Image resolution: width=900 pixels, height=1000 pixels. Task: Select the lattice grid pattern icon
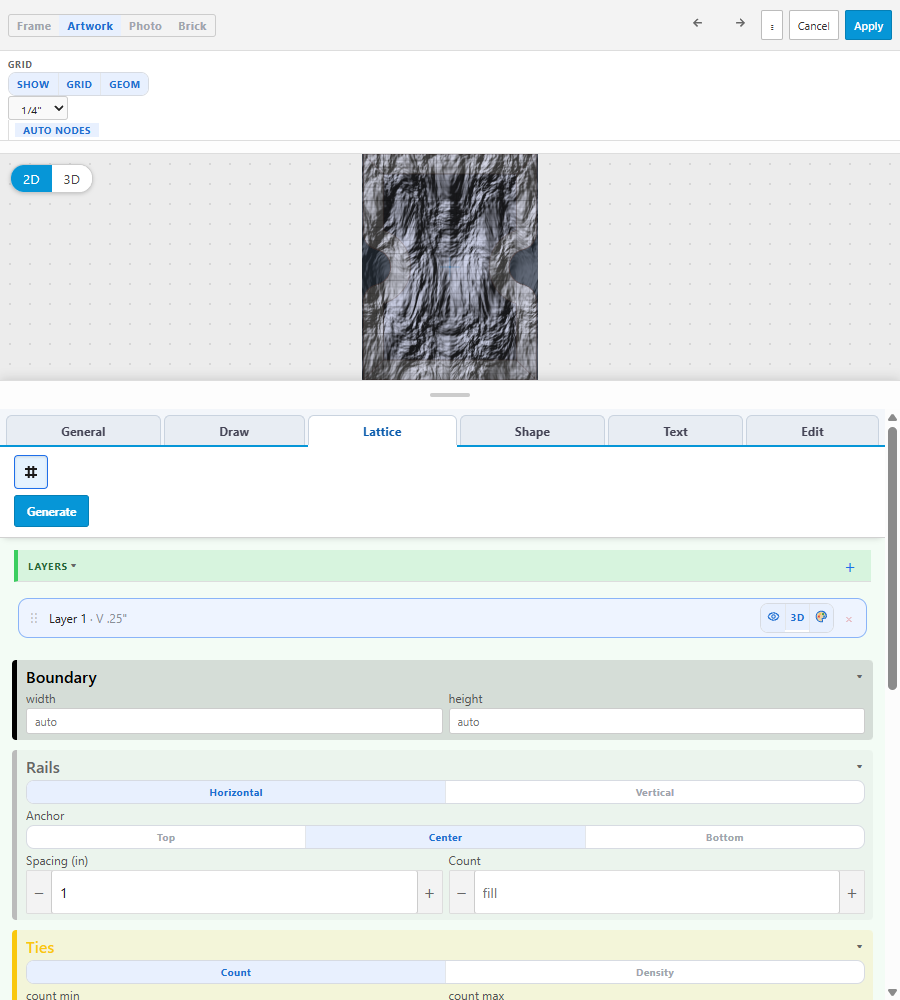(x=31, y=472)
